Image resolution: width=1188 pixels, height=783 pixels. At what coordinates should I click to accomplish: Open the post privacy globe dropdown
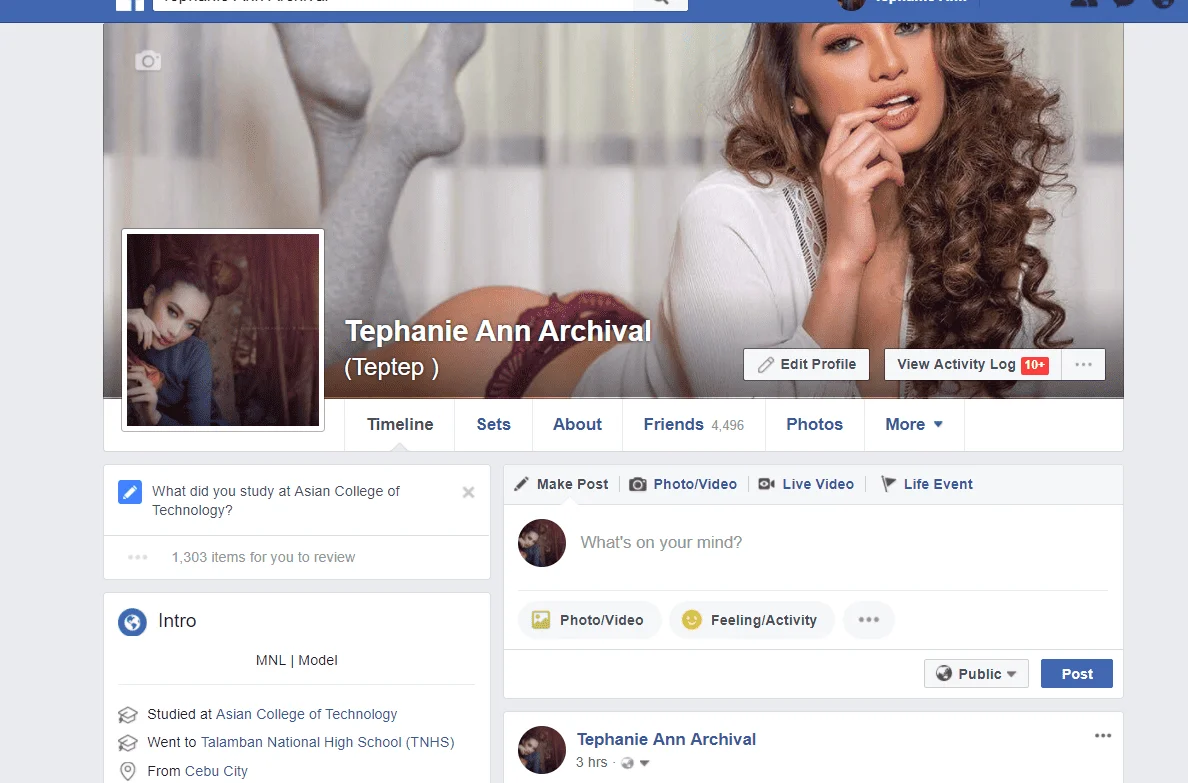(x=635, y=763)
